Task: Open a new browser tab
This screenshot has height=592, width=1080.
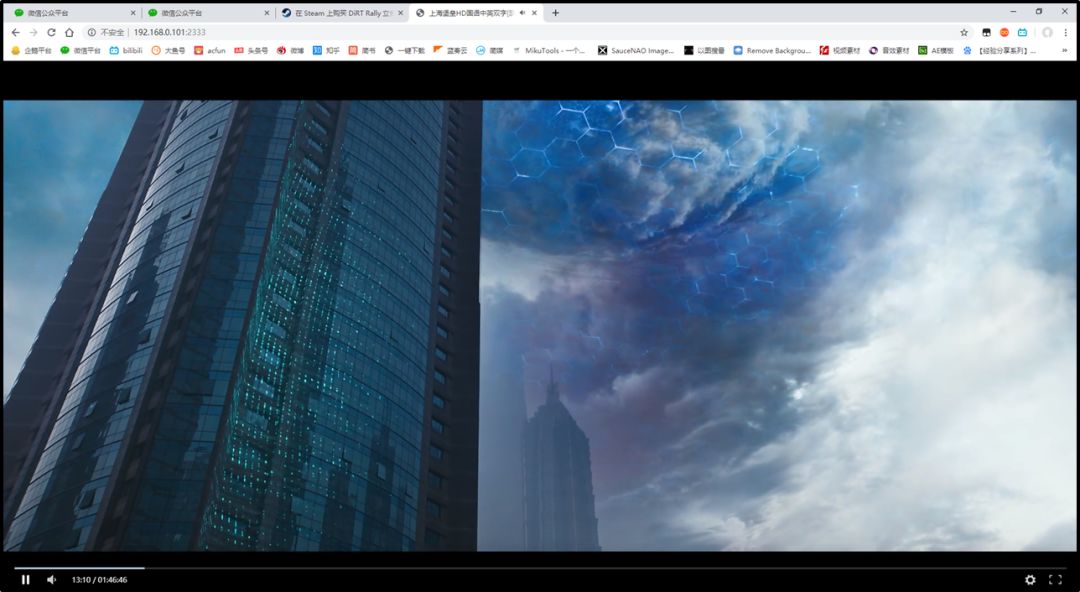Action: (x=555, y=13)
